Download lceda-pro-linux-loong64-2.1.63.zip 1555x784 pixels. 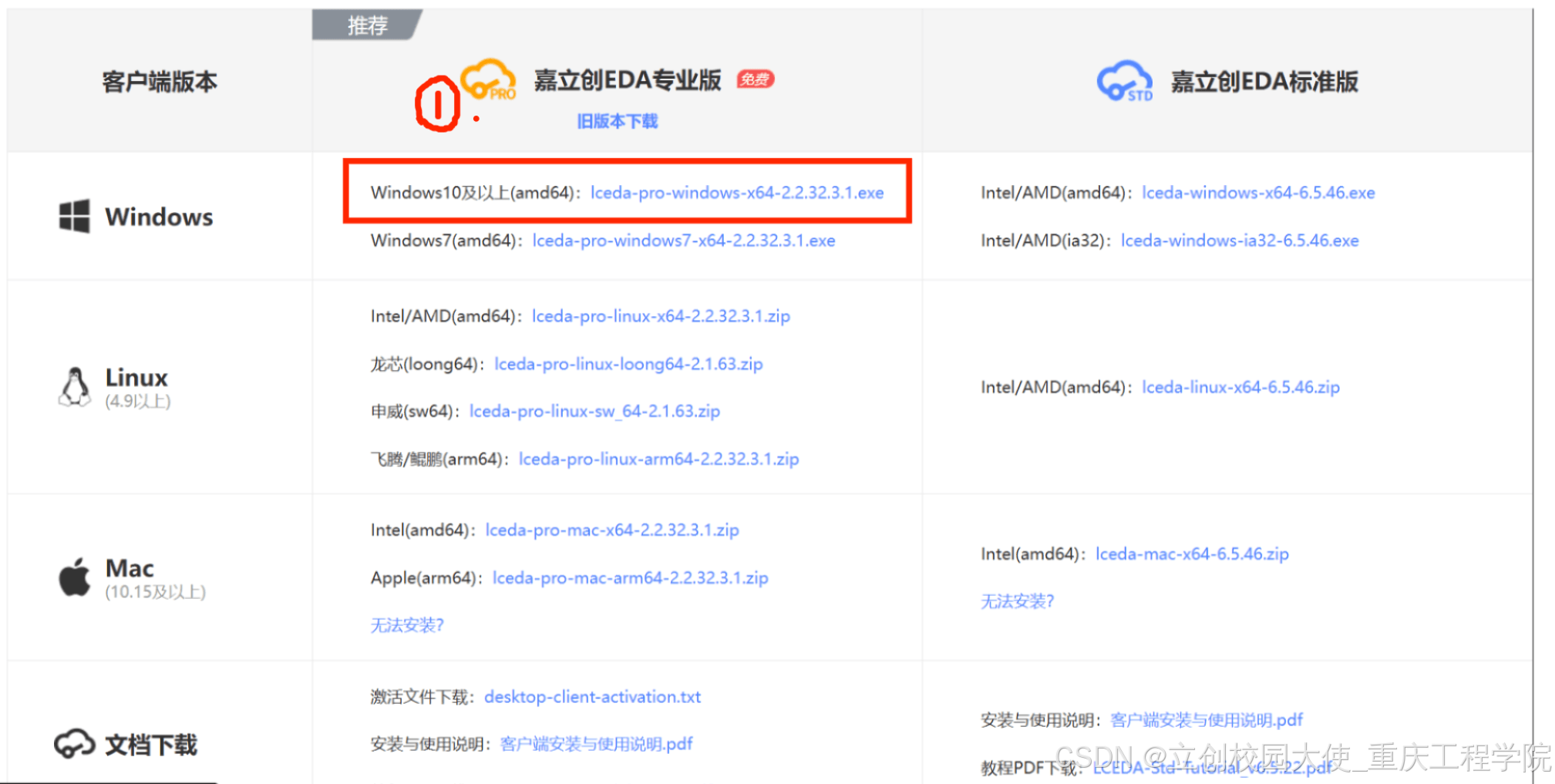point(628,364)
